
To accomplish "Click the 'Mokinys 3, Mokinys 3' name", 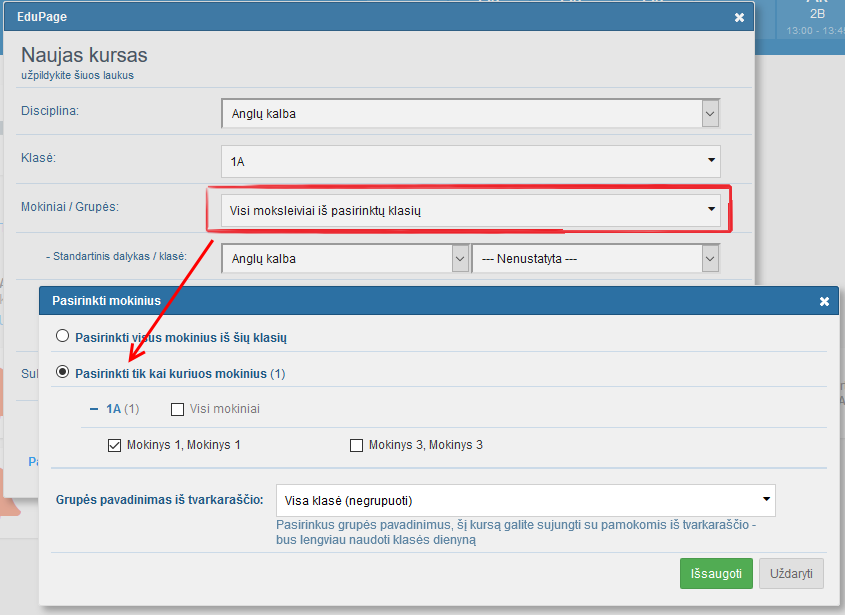I will coord(426,445).
